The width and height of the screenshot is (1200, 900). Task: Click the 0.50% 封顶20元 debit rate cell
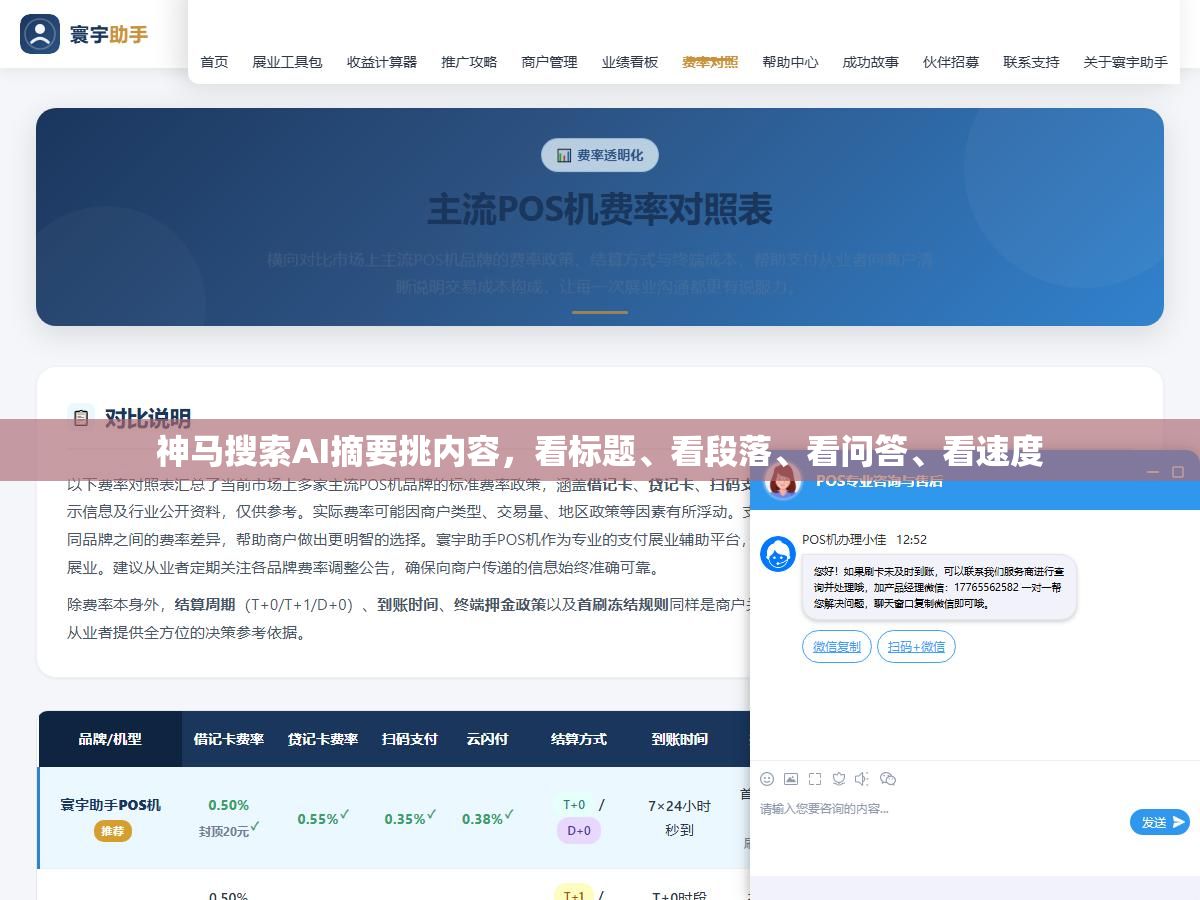[229, 817]
